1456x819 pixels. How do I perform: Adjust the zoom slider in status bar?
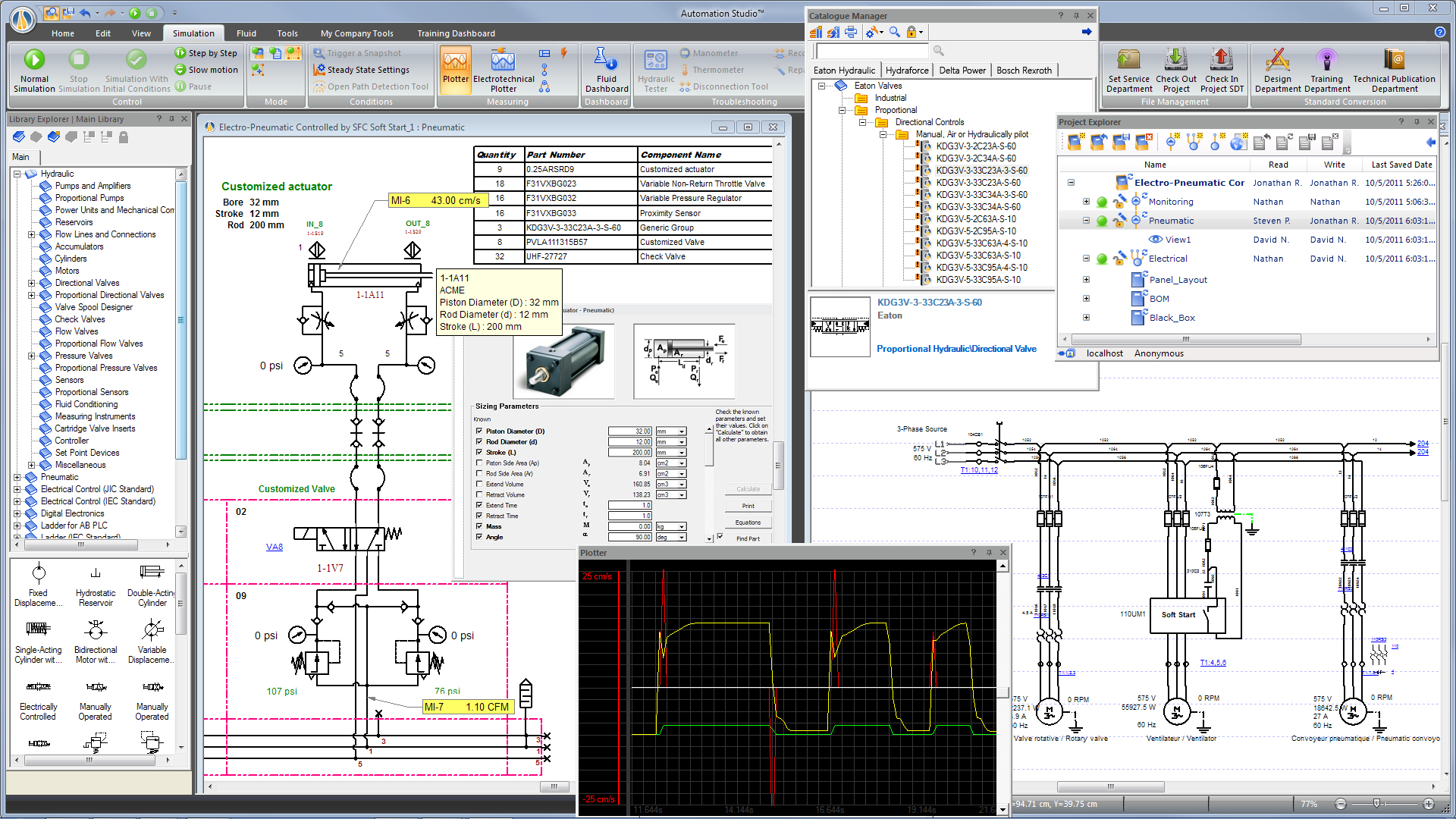1376,804
